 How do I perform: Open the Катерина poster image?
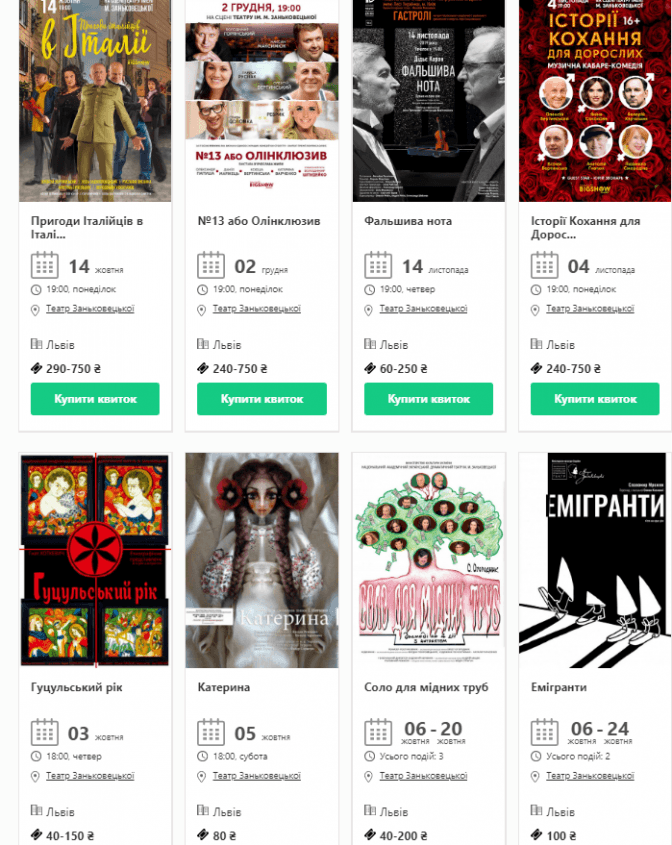pyautogui.click(x=262, y=560)
